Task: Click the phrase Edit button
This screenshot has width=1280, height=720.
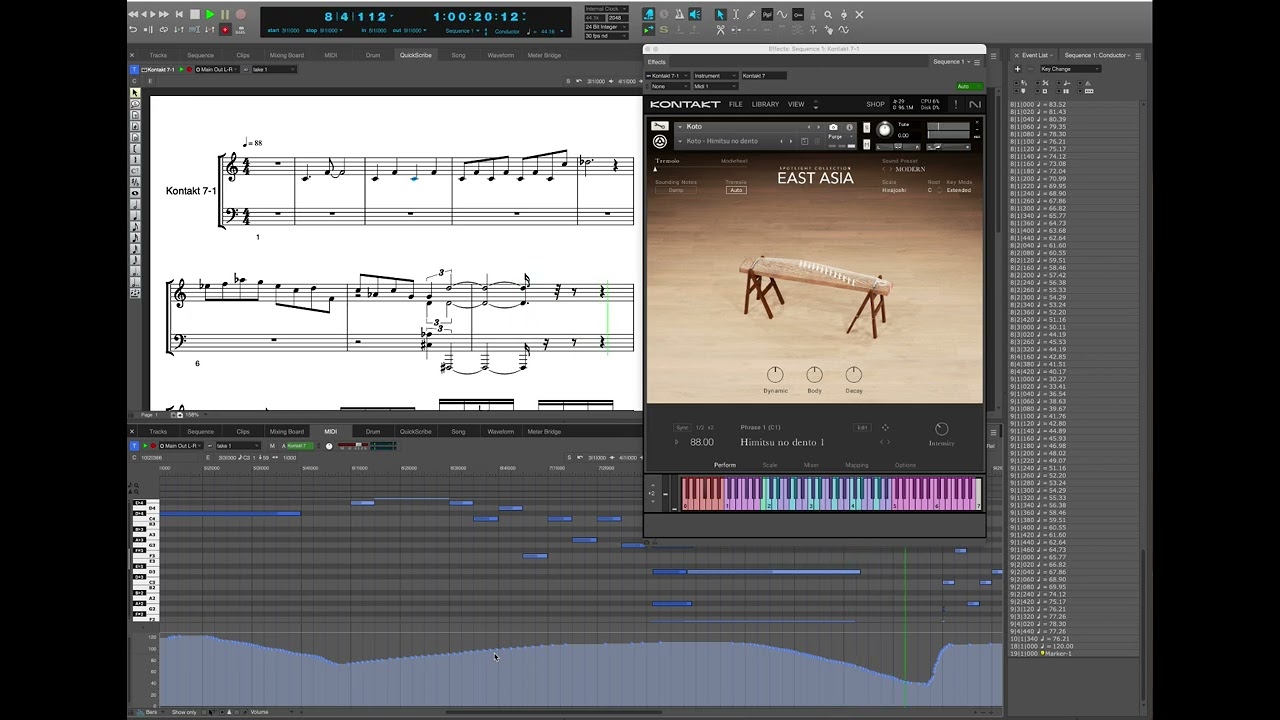Action: 862,427
